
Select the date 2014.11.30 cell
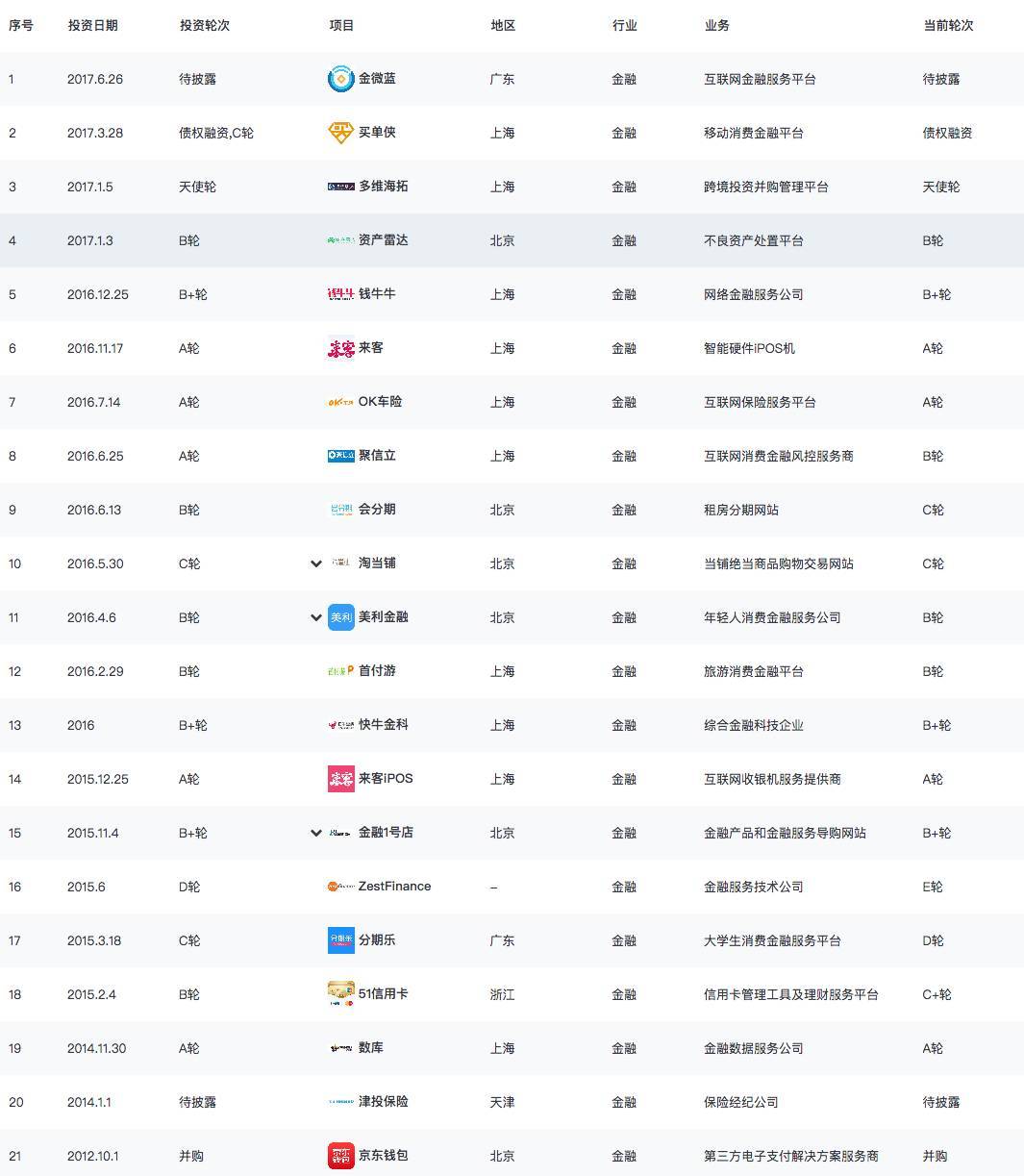[97, 1048]
